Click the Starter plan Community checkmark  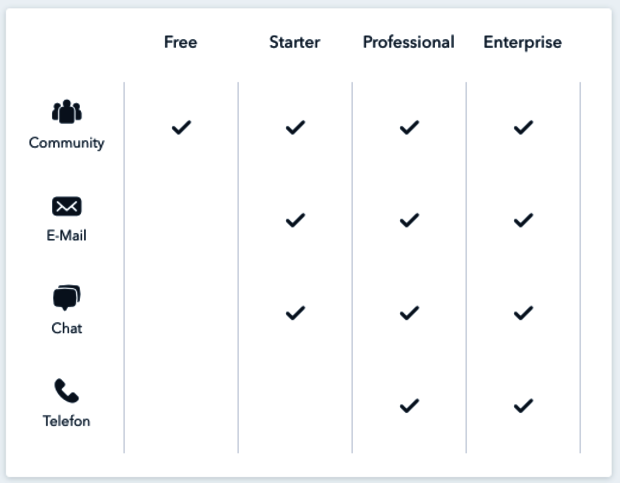coord(295,127)
